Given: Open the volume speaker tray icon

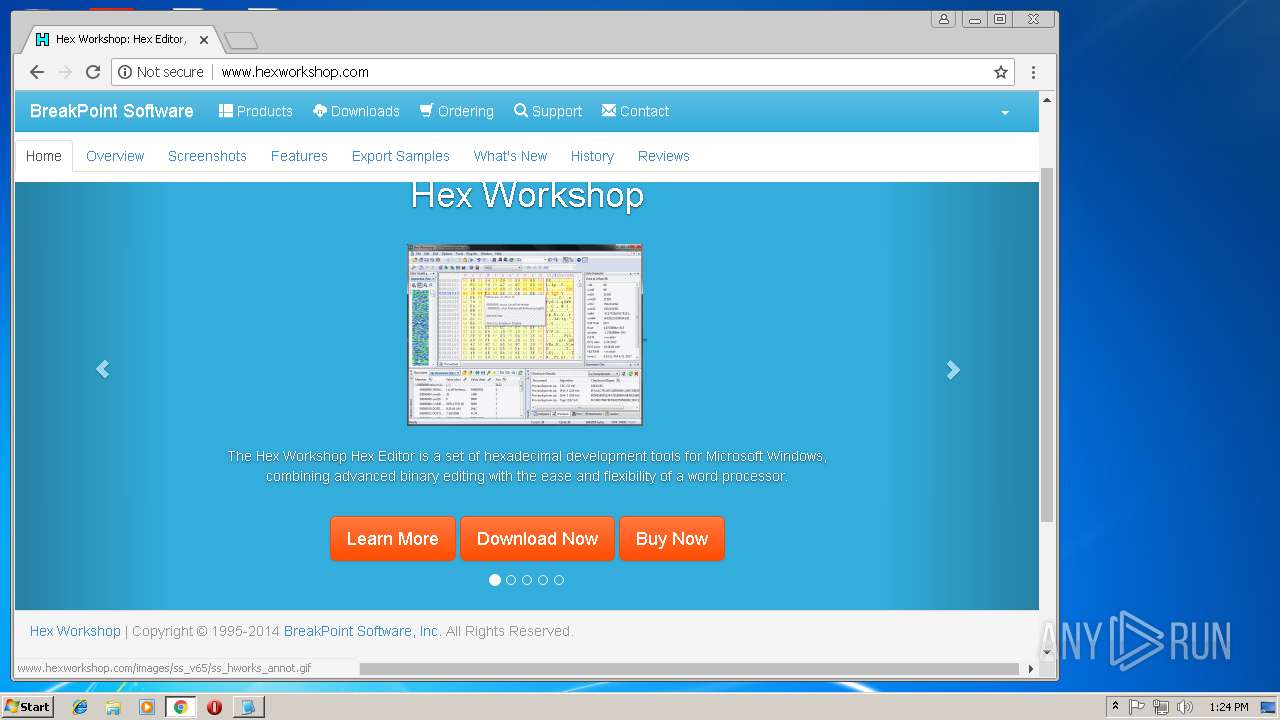Looking at the screenshot, I should pyautogui.click(x=1184, y=707).
